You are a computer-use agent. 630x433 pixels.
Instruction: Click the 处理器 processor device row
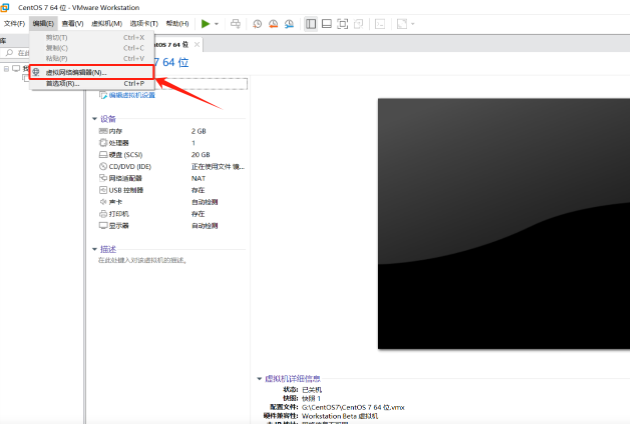(172, 143)
